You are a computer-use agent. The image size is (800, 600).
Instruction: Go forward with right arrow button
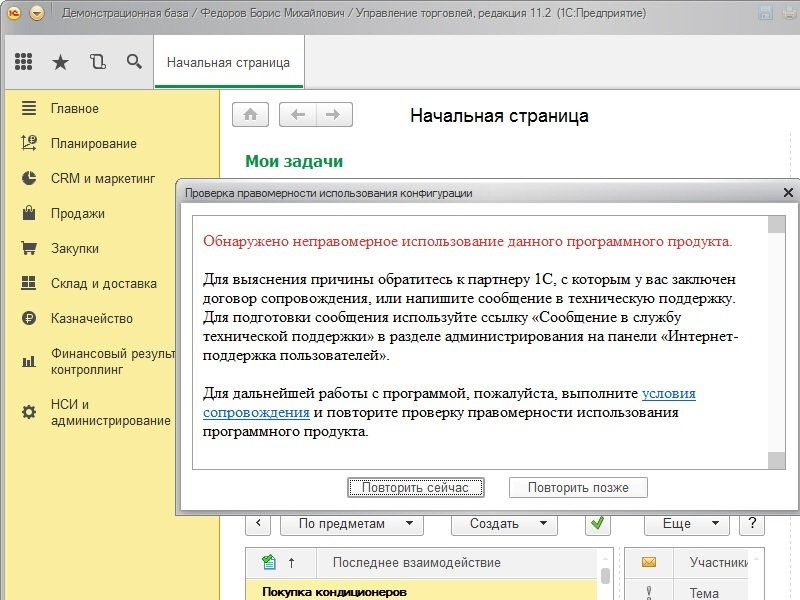pyautogui.click(x=334, y=115)
